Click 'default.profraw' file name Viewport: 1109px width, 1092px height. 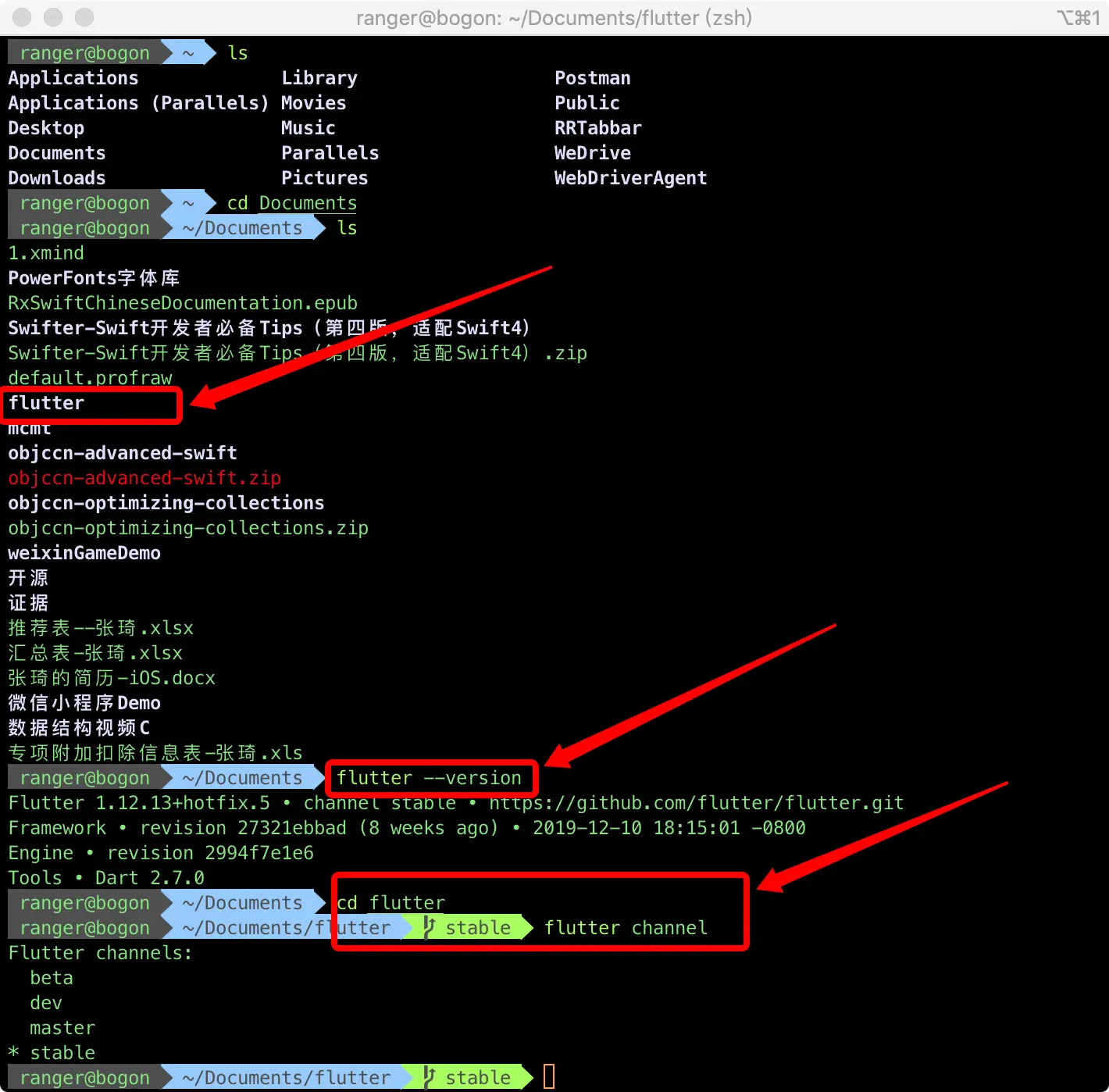coord(90,378)
